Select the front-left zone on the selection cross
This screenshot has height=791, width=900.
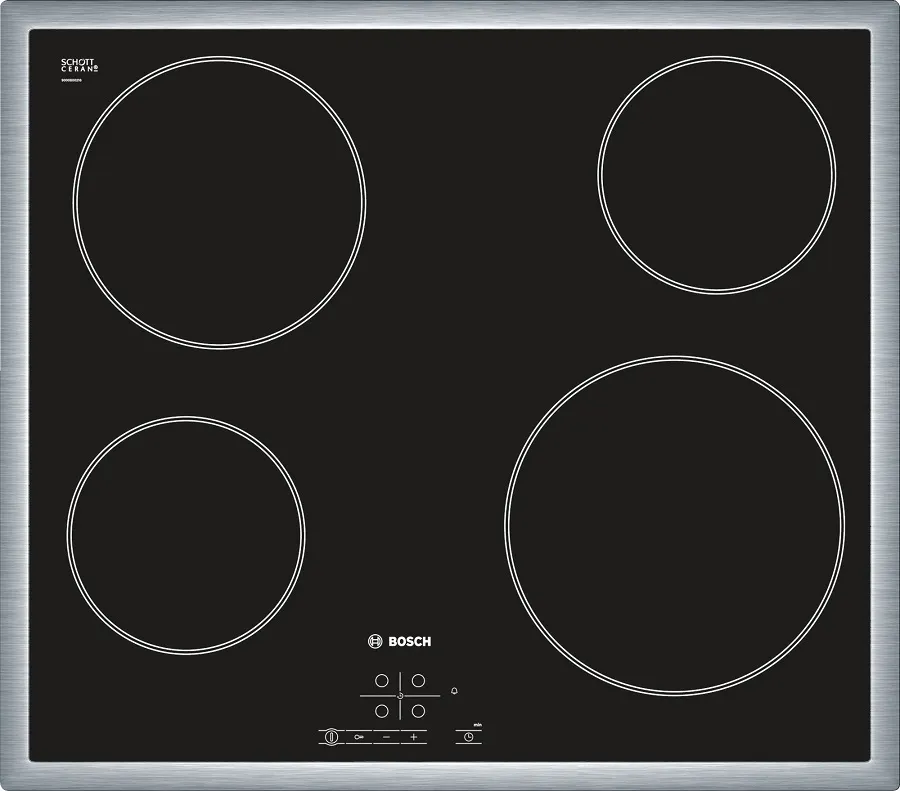381,711
